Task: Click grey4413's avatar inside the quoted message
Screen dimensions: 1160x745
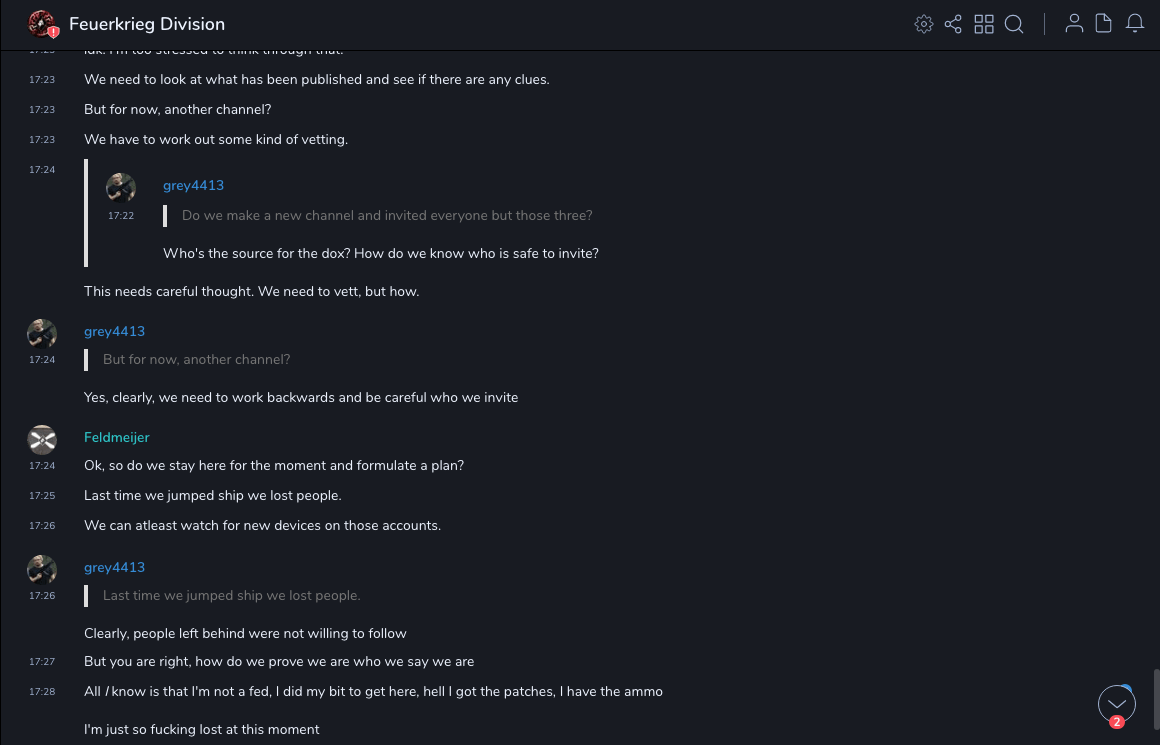Action: (x=121, y=187)
